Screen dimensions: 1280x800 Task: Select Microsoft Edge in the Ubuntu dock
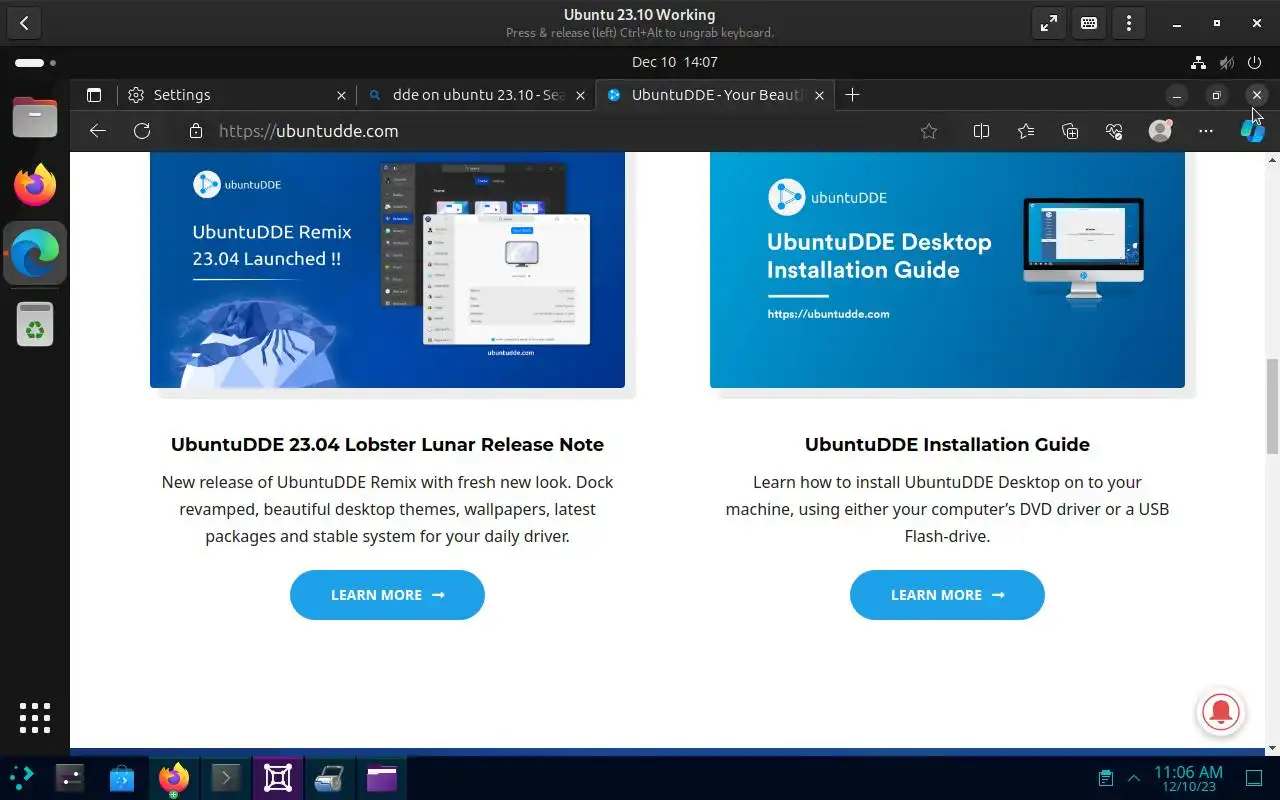(x=35, y=254)
